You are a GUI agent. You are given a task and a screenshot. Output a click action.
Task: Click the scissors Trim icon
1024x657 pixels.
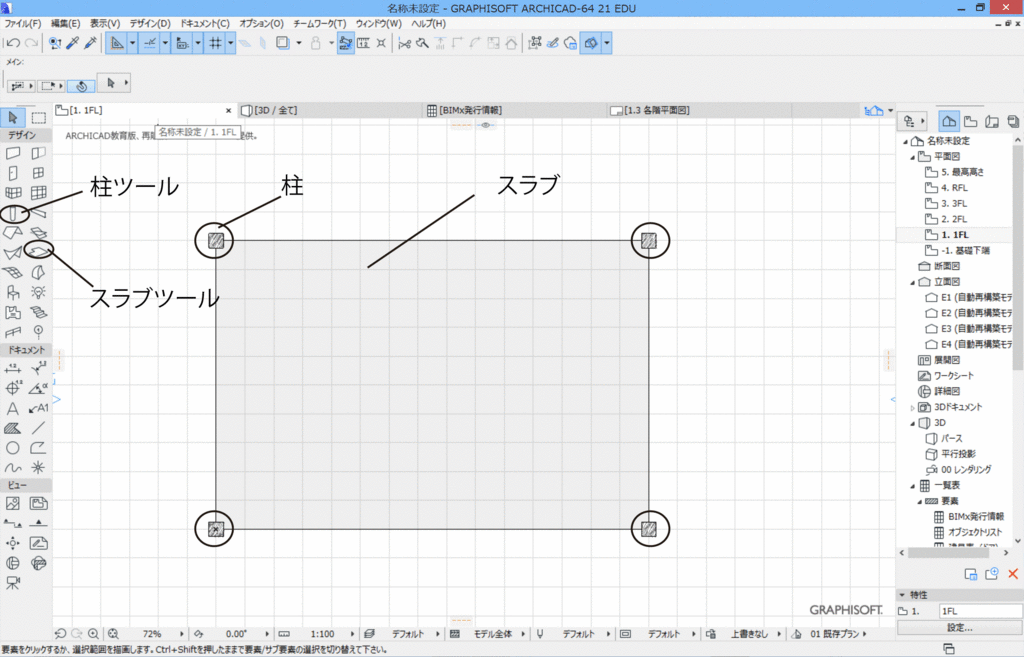(404, 43)
